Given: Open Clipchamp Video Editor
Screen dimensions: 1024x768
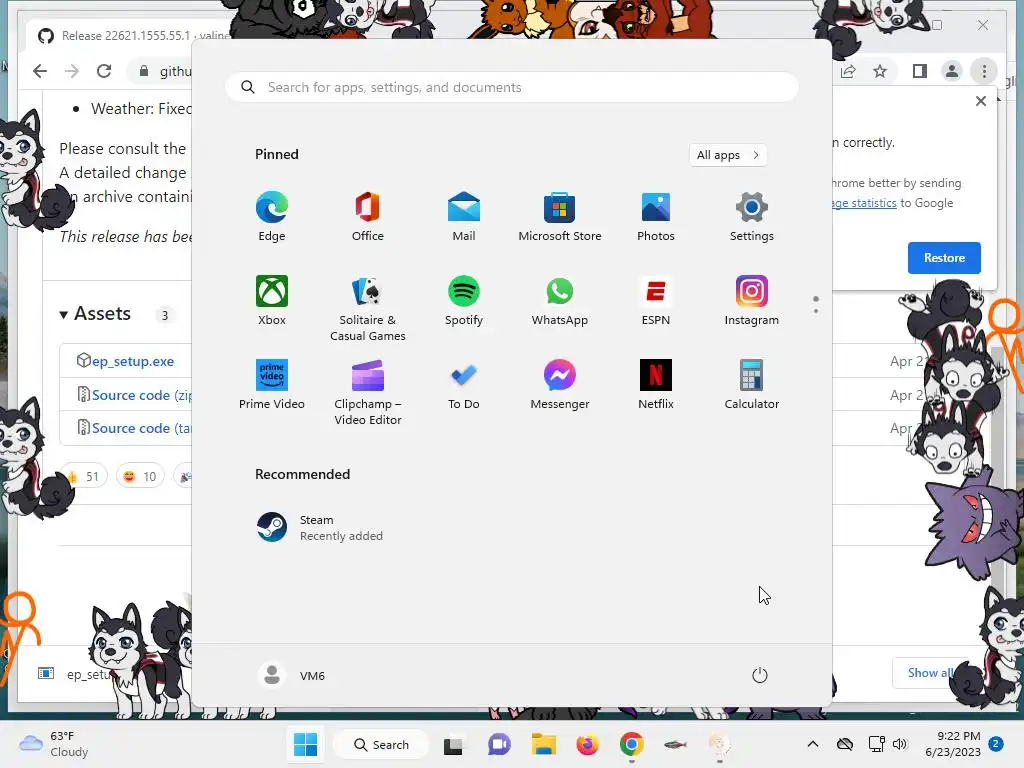Looking at the screenshot, I should pyautogui.click(x=368, y=392).
